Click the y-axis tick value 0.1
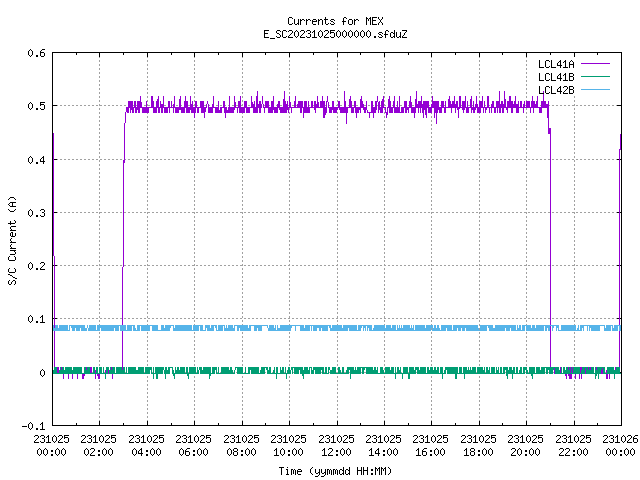640x480 pixels. point(37,319)
